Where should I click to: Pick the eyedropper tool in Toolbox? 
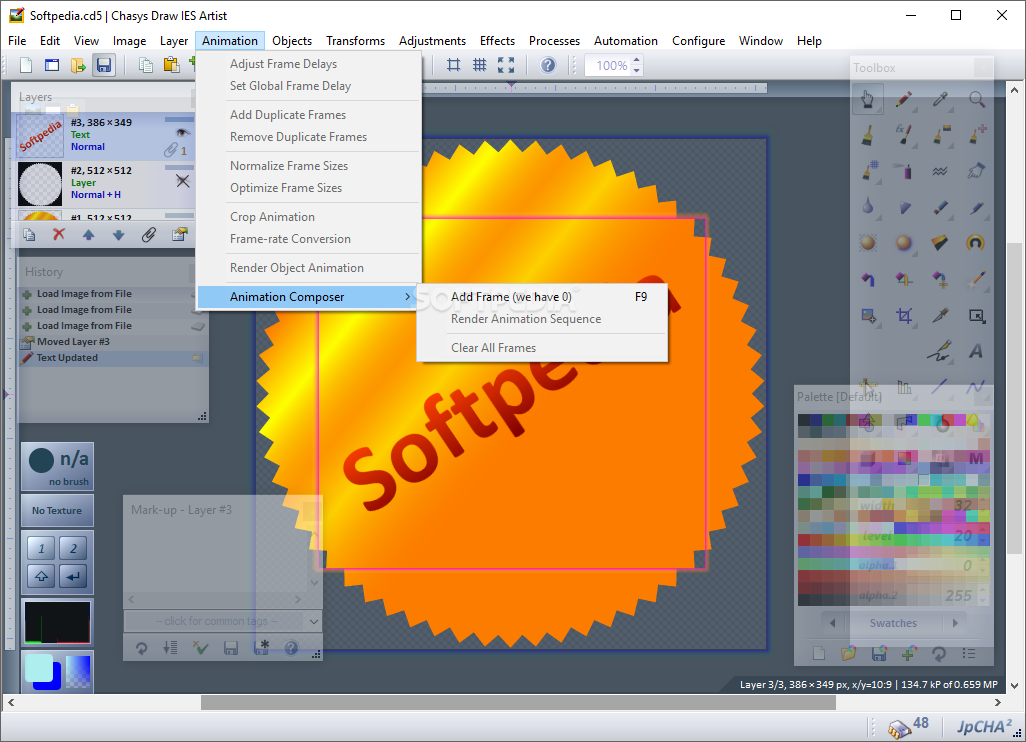[x=940, y=99]
